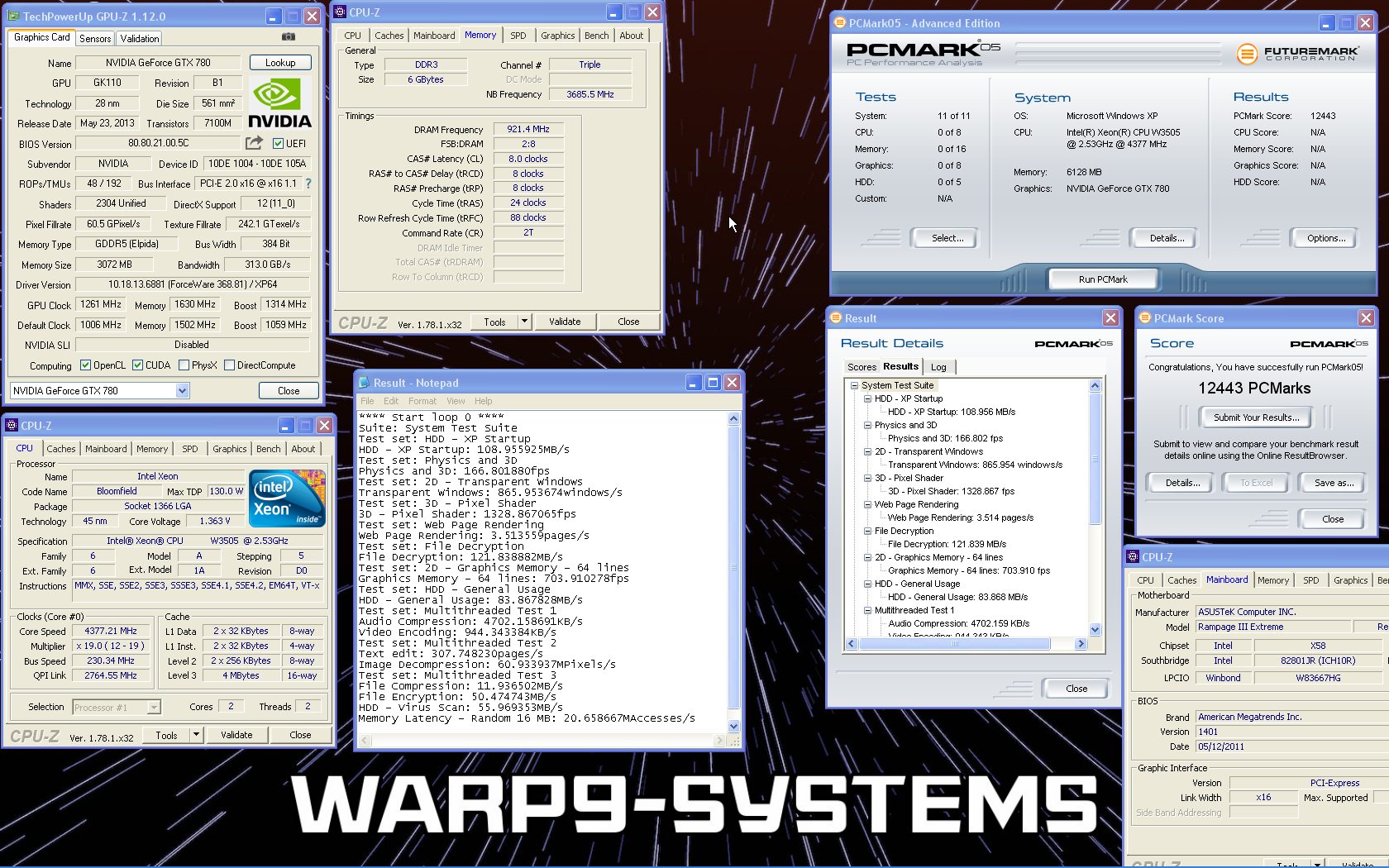
Task: Switch to the Sensors tab in GPU-Z
Action: point(95,39)
